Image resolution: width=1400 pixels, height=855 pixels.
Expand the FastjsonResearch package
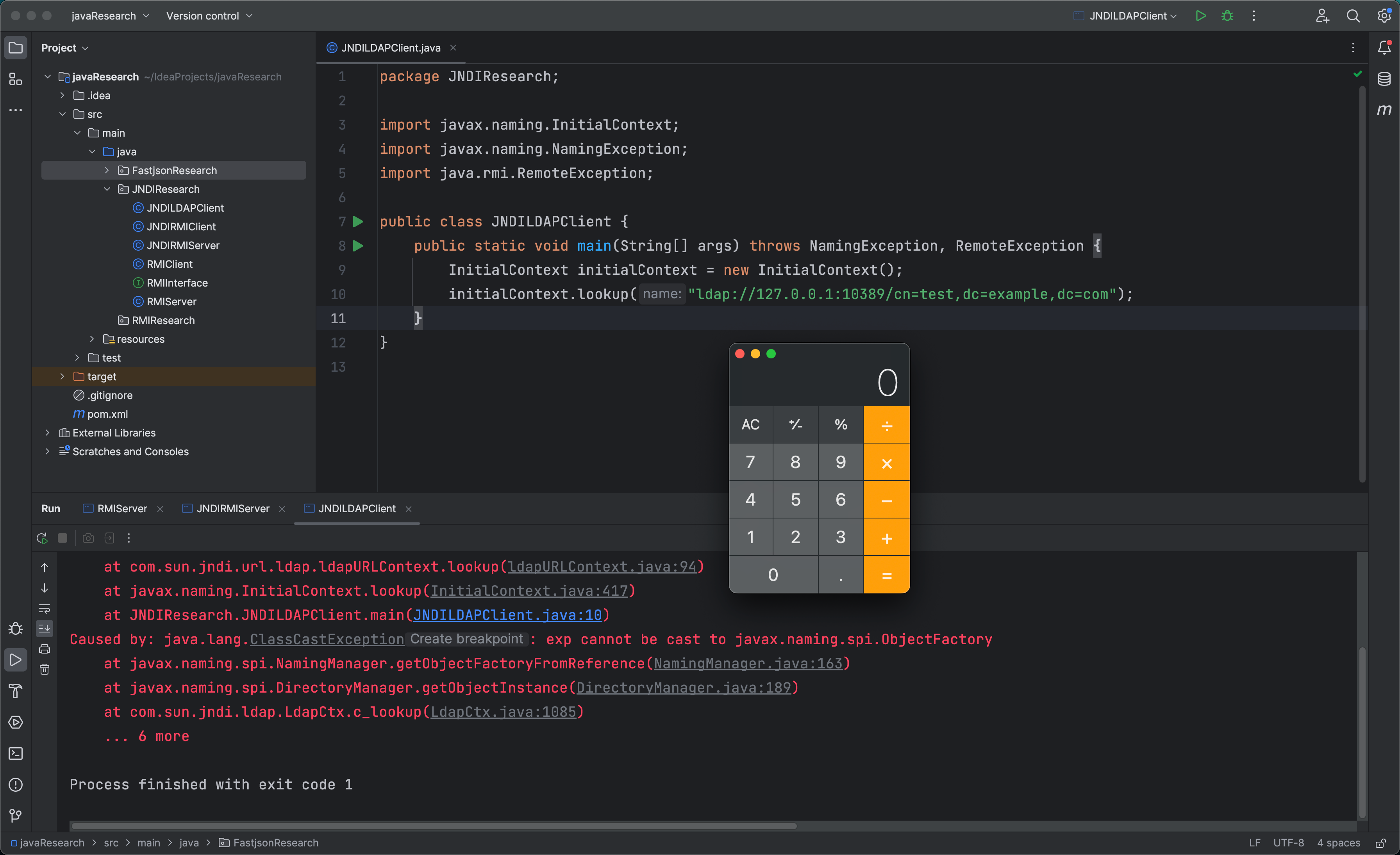[107, 170]
